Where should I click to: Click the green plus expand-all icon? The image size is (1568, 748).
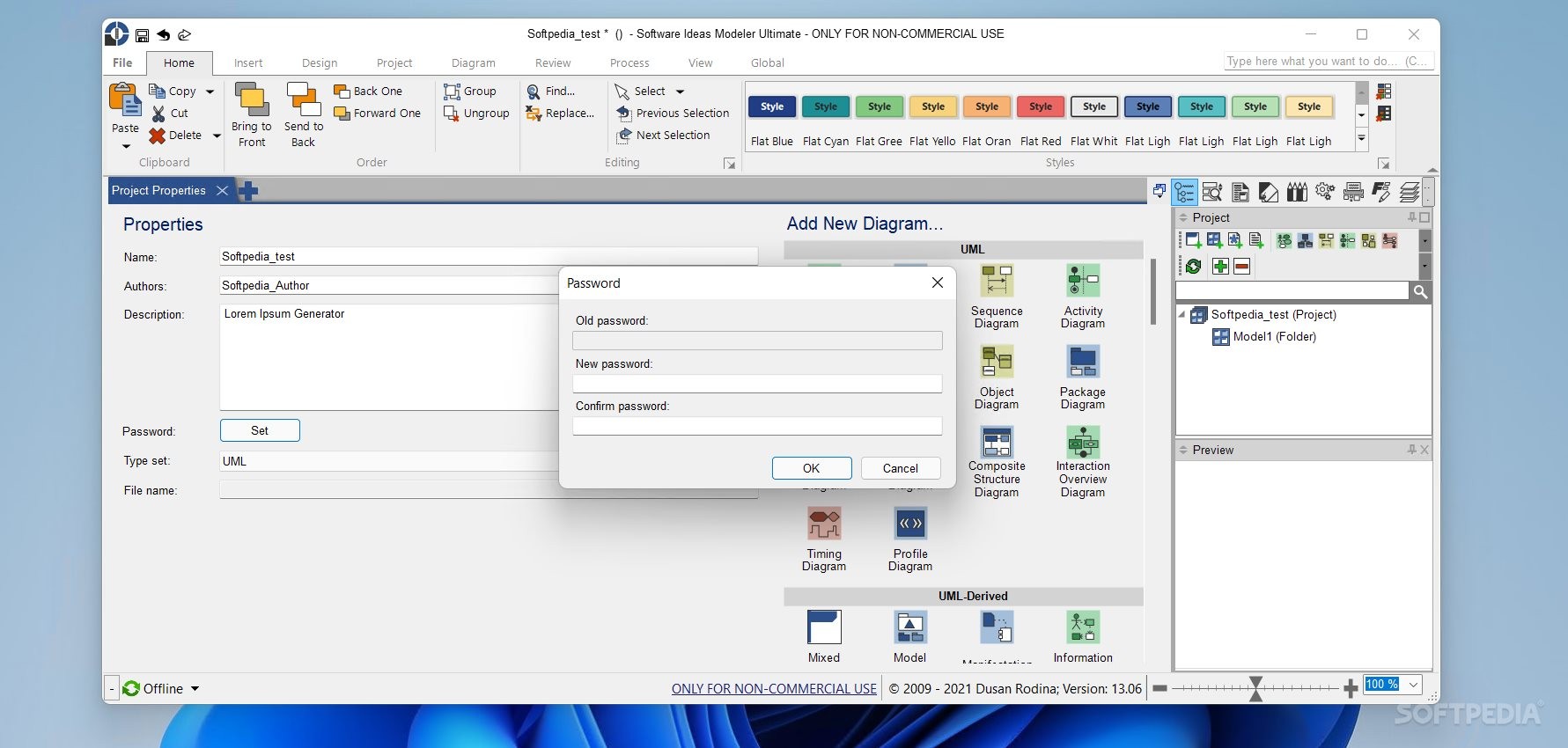click(x=1220, y=267)
